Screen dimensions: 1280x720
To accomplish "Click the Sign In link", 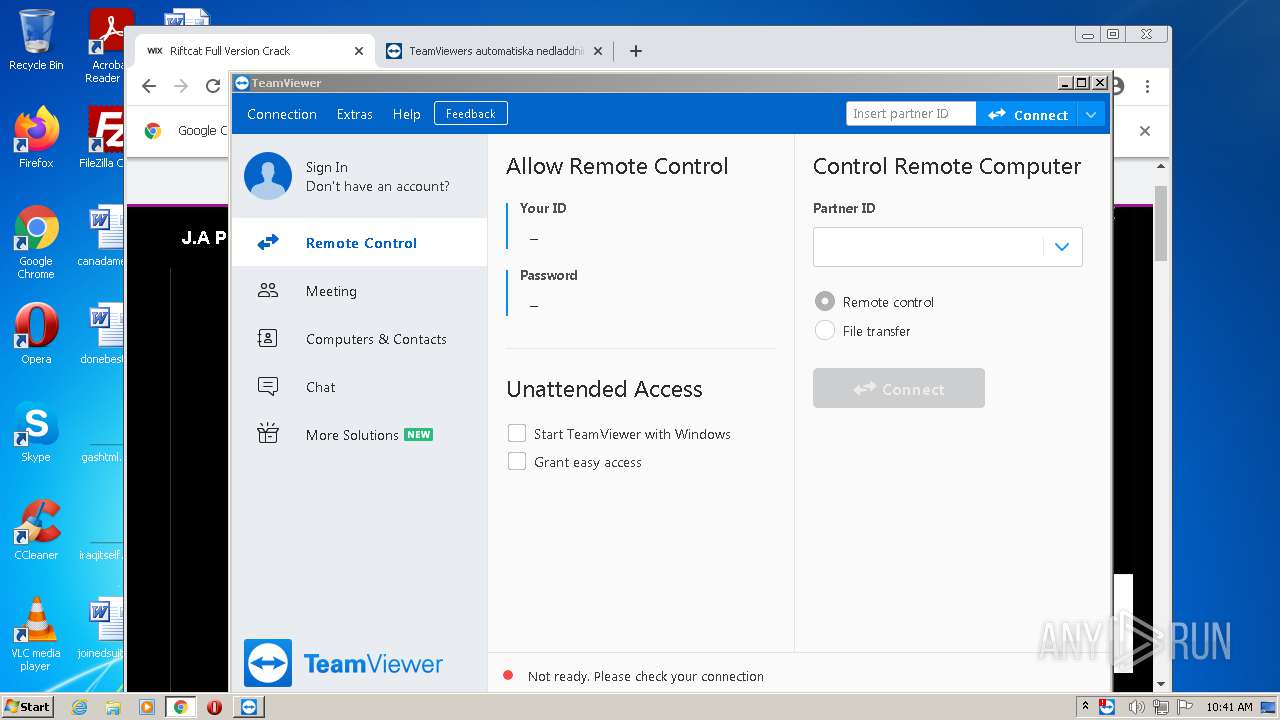I will point(327,167).
